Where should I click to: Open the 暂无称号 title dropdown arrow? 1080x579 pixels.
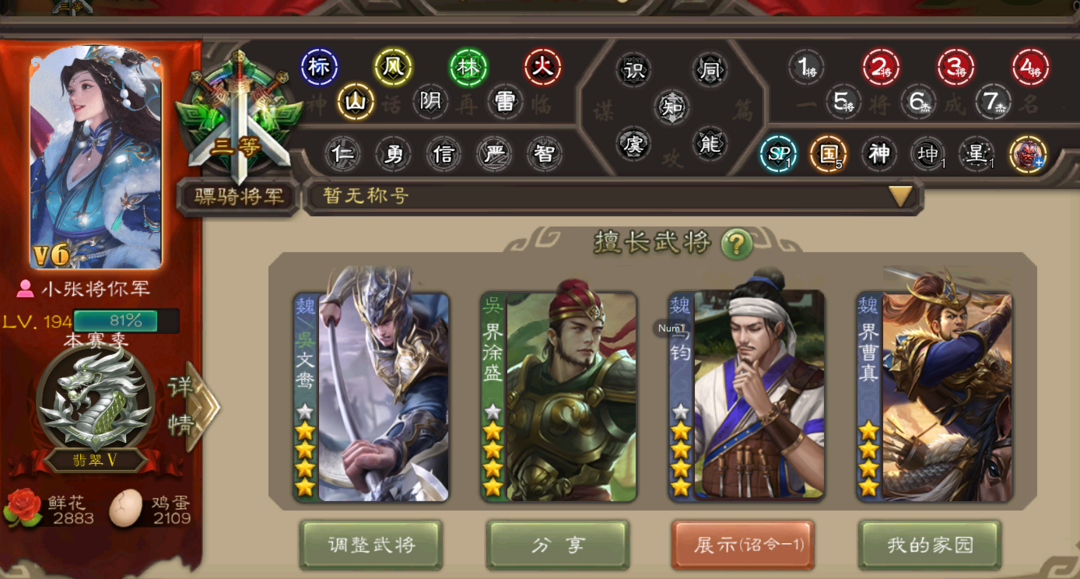point(901,196)
